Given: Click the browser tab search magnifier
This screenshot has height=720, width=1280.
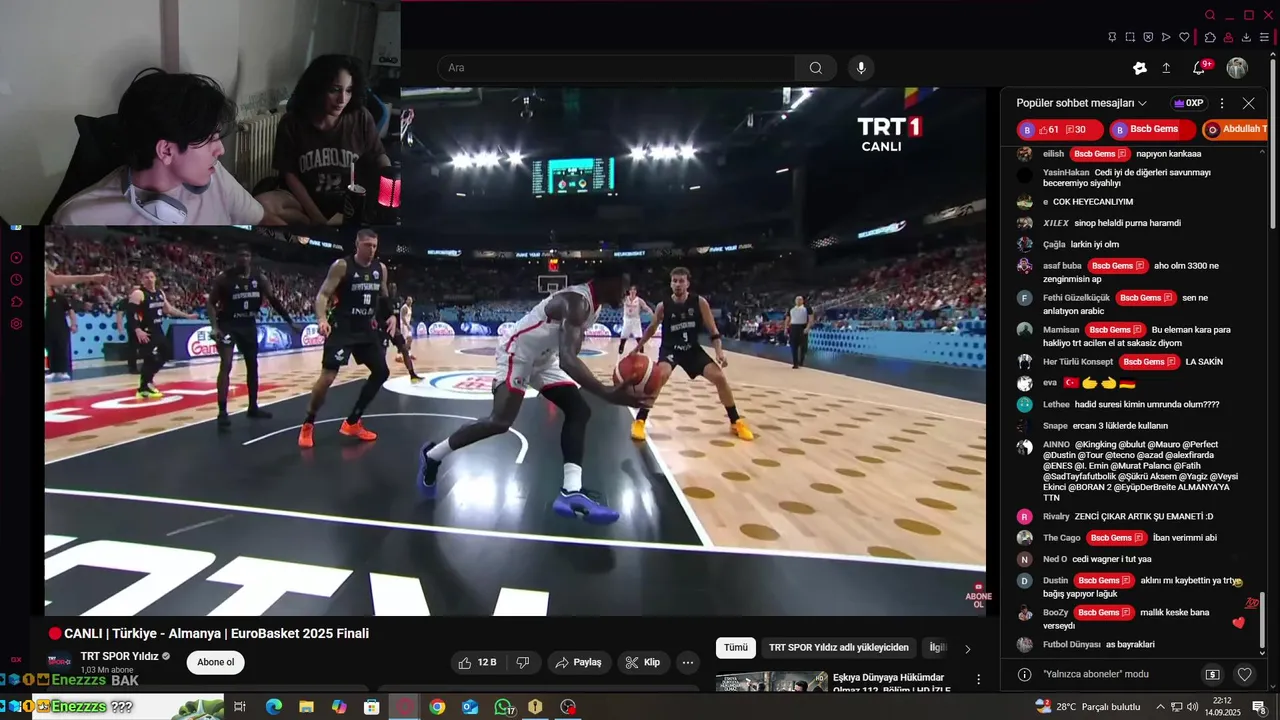Looking at the screenshot, I should point(1210,15).
